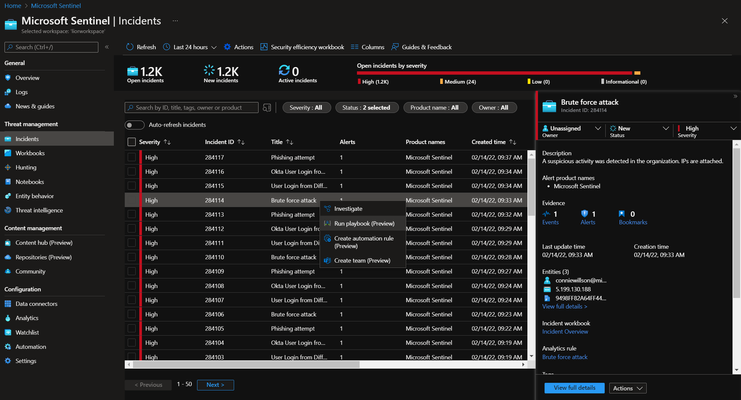Open Threat intelligence icon
Viewport: 741px width, 400px height.
[x=8, y=210]
